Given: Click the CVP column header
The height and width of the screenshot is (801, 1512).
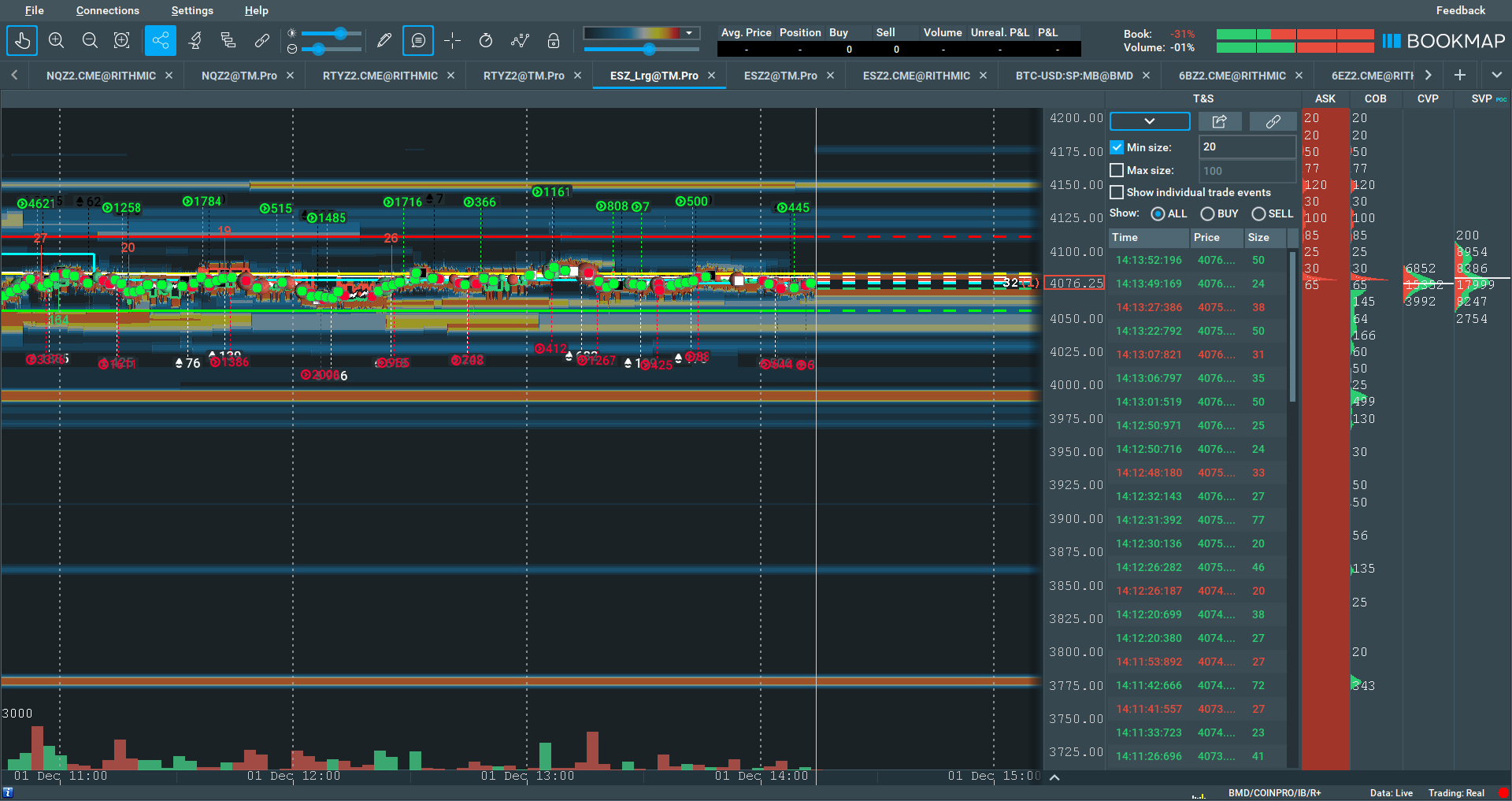Looking at the screenshot, I should tap(1428, 98).
